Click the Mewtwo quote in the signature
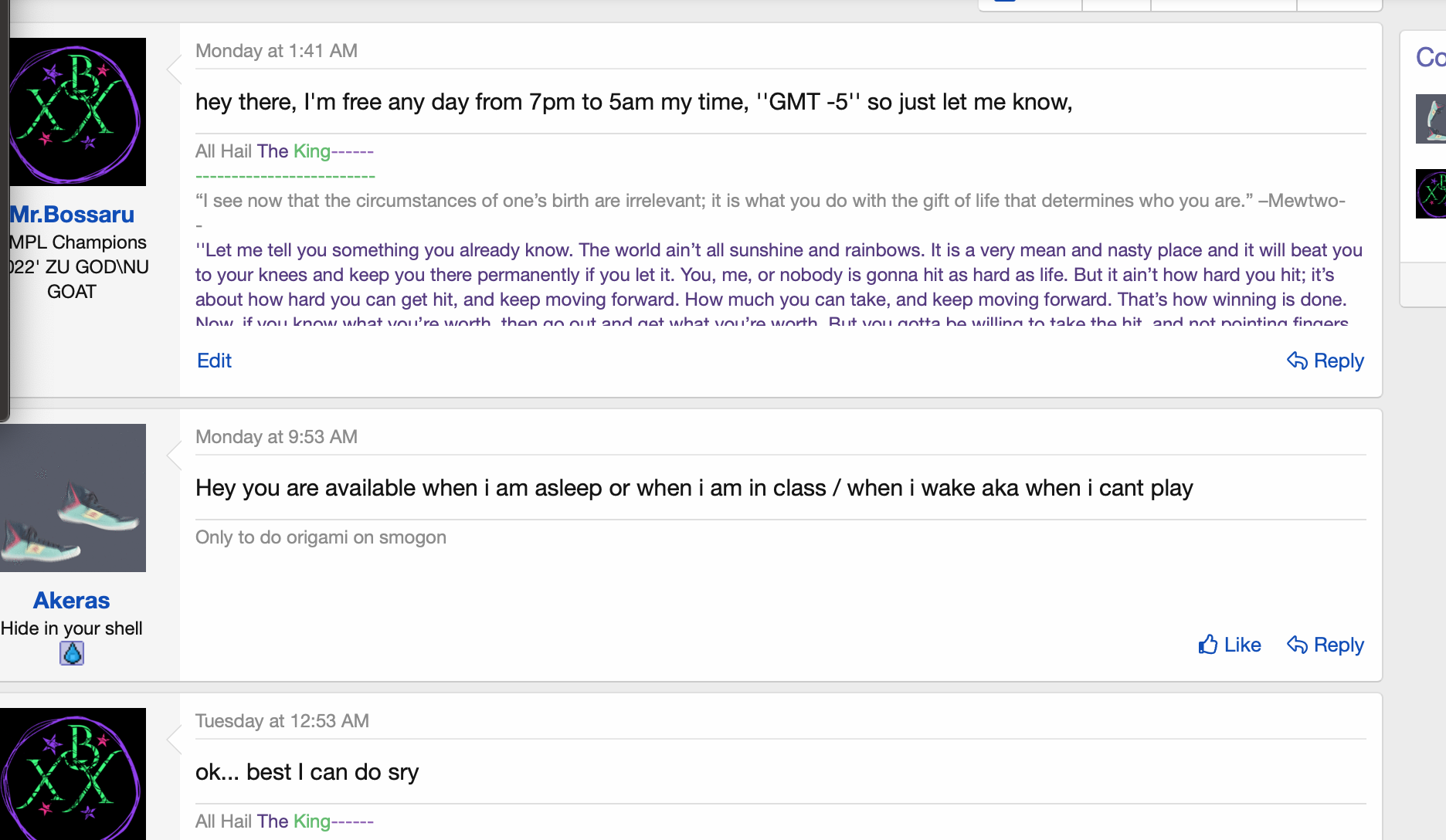This screenshot has height=840, width=1446. click(770, 201)
